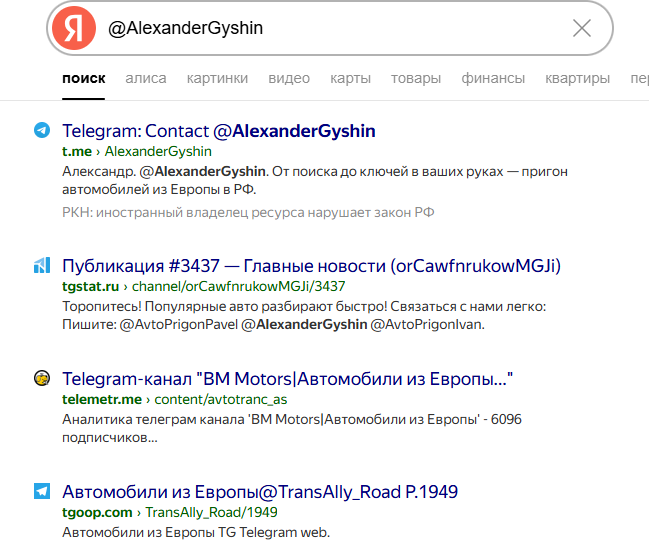The image size is (649, 557).
Task: Click Telegram favicon beside TransAlly_Road result
Action: coord(41,491)
